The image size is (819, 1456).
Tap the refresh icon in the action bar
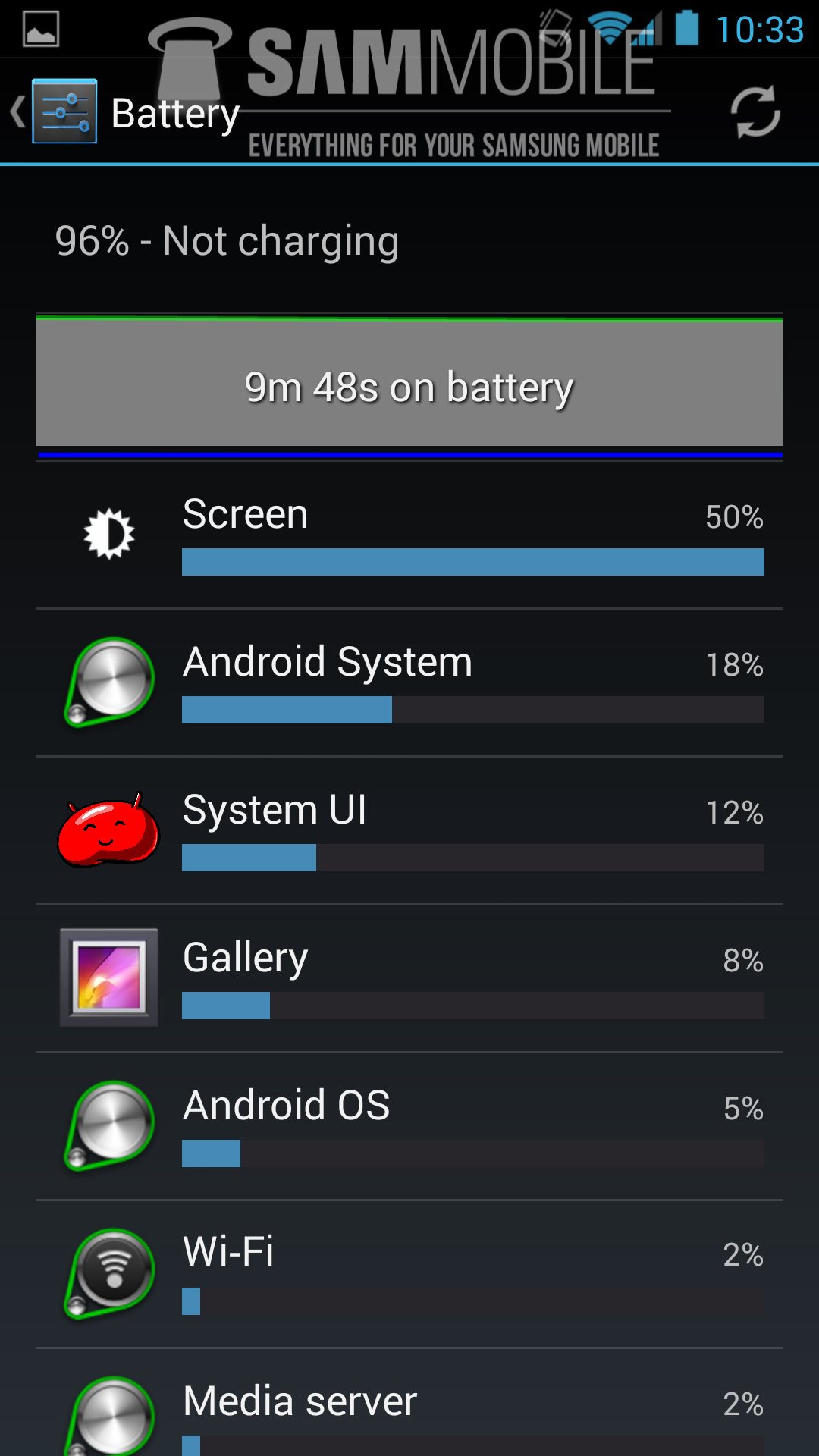point(755,112)
